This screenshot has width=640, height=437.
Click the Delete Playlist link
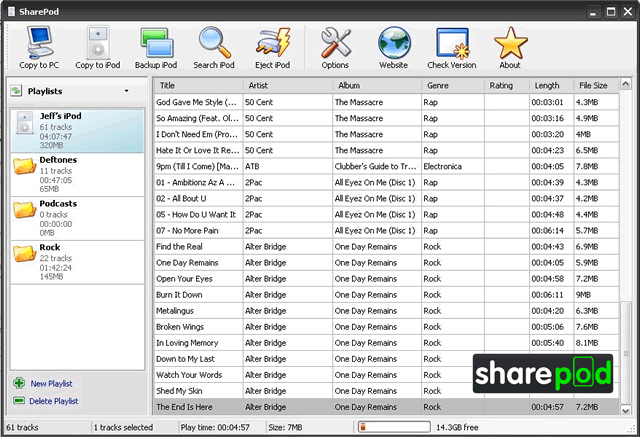point(53,401)
